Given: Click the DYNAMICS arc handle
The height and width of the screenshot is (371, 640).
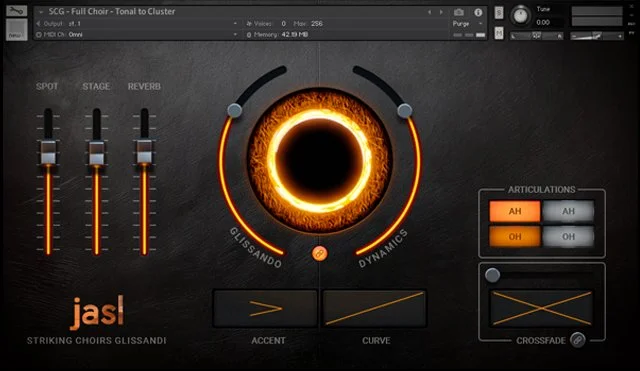Looking at the screenshot, I should tap(404, 110).
